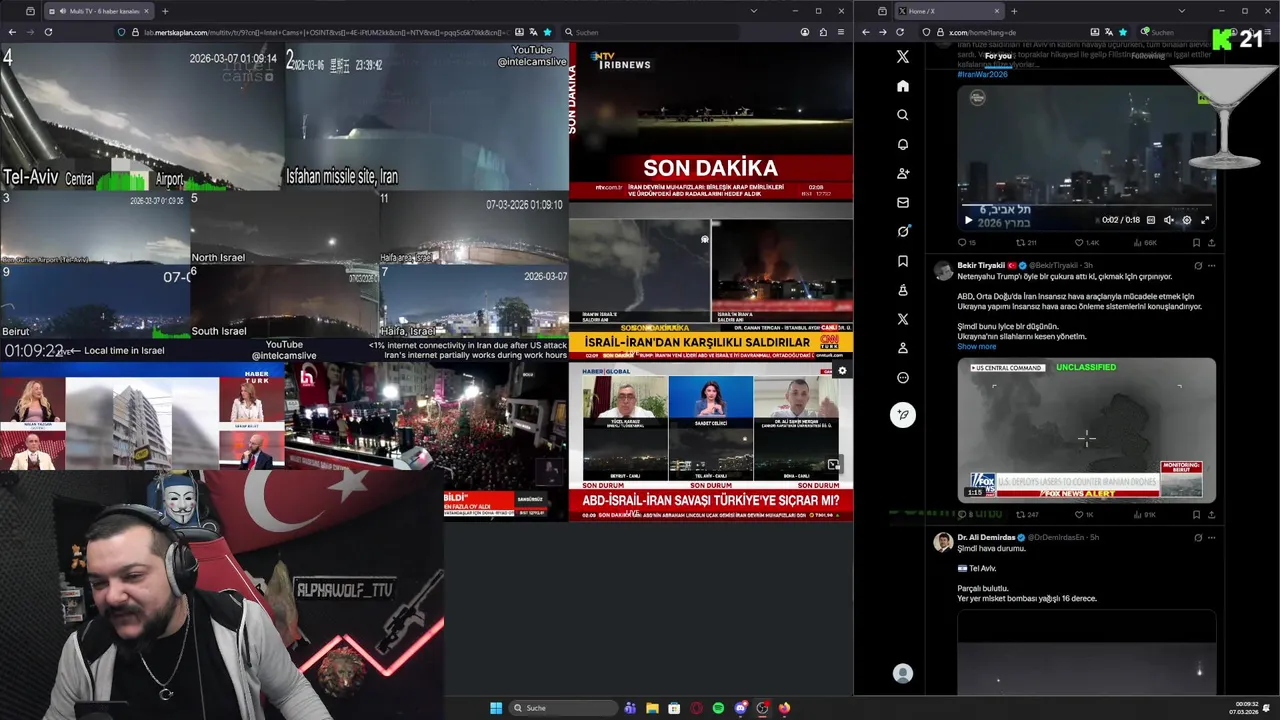1280x720 pixels.
Task: Open Tel Aviv video settings gear
Action: click(1187, 220)
